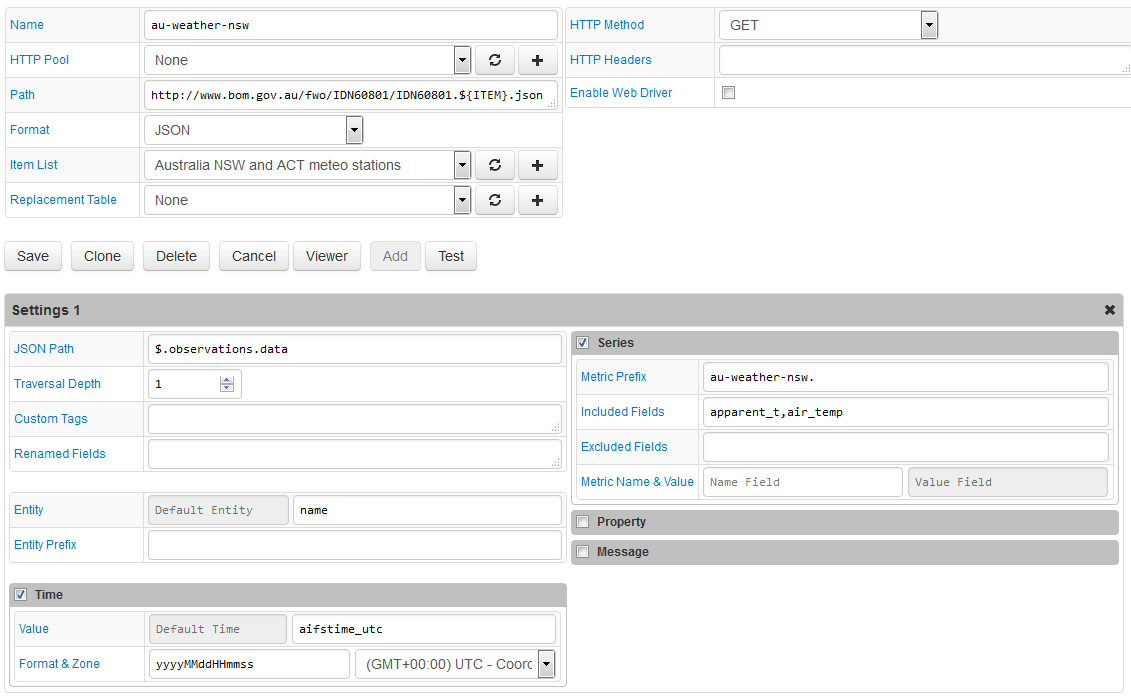Click the JSON Path label link

(44, 349)
